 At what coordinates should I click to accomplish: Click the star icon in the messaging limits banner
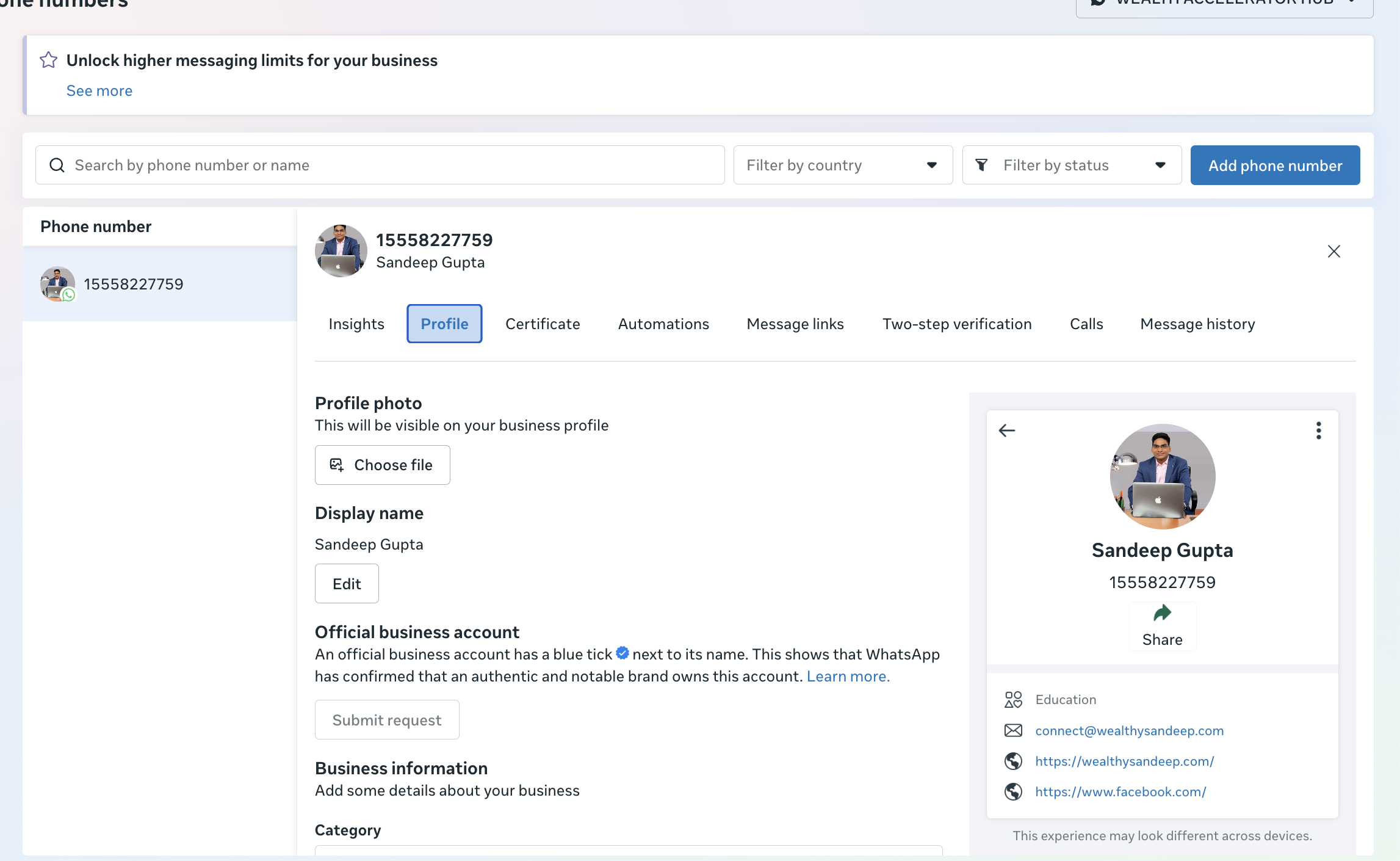coord(49,60)
